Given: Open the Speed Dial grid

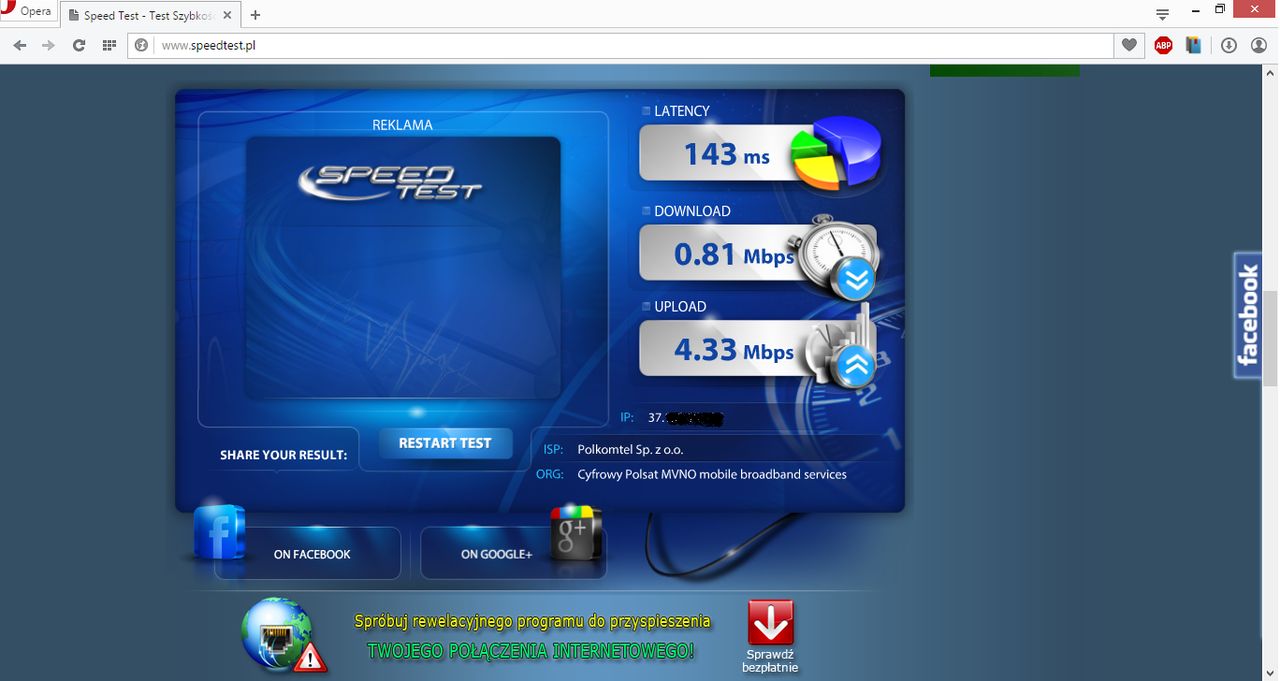Looking at the screenshot, I should (x=109, y=45).
